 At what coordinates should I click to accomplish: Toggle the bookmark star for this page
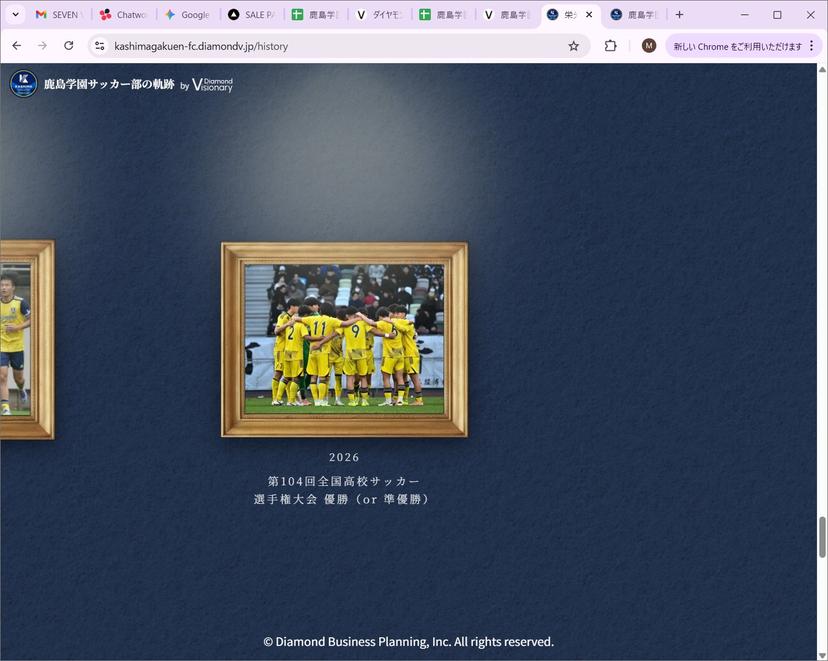(573, 45)
